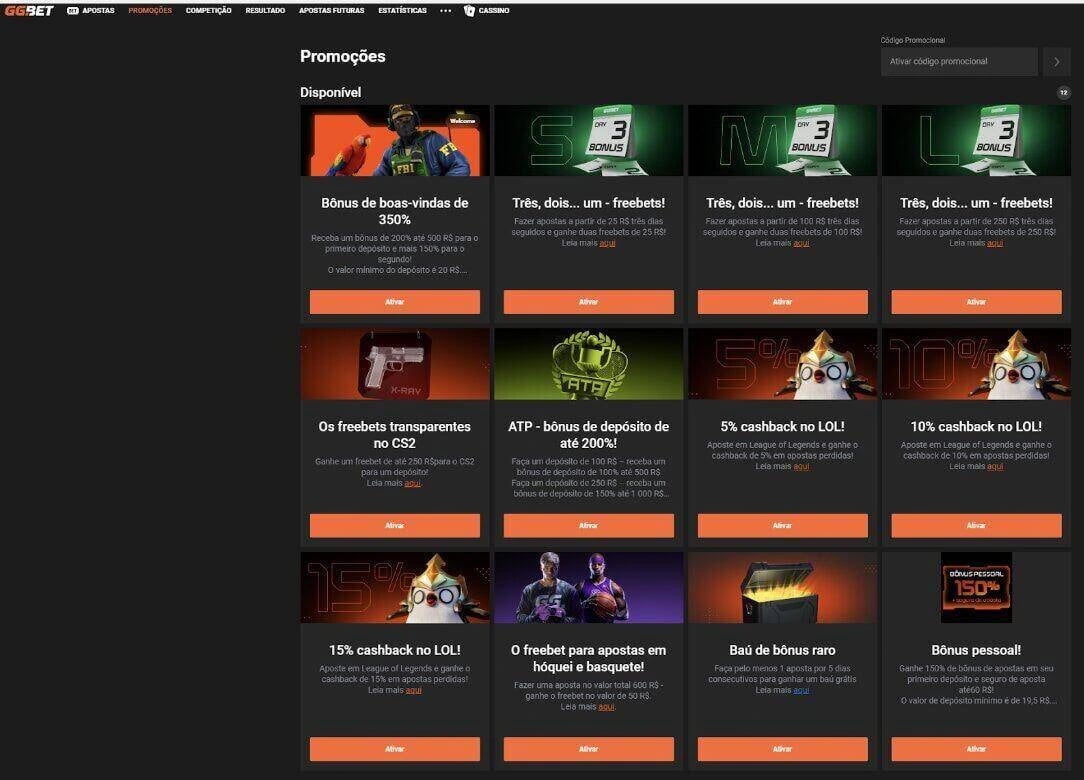Open the green 'M' Day 3 Bonus banner
Viewport: 1084px width, 780px height.
(x=783, y=140)
